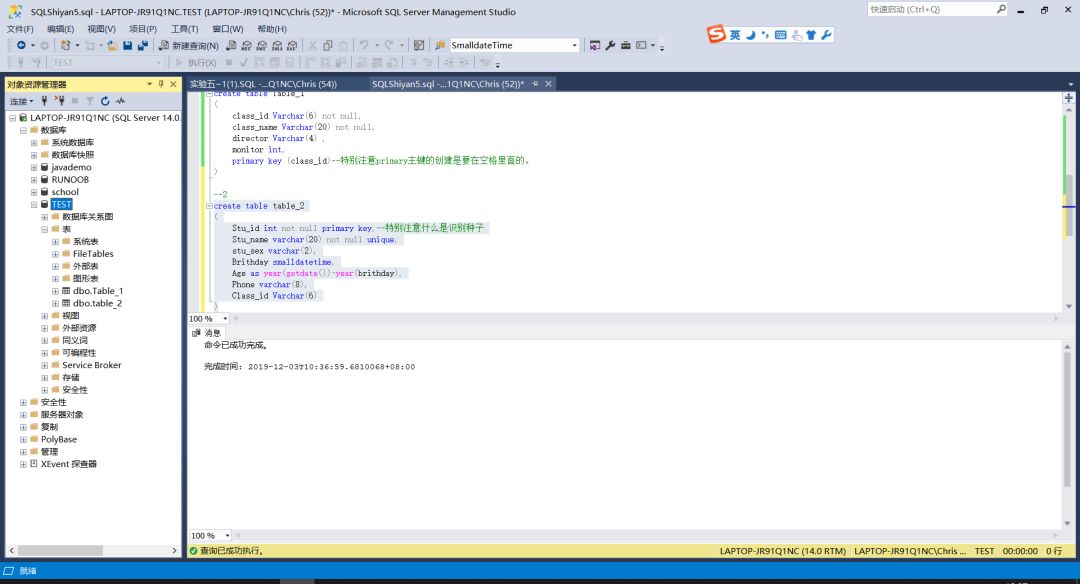Expand the dbo.Table_1 tree node
This screenshot has height=584, width=1080.
(55, 291)
